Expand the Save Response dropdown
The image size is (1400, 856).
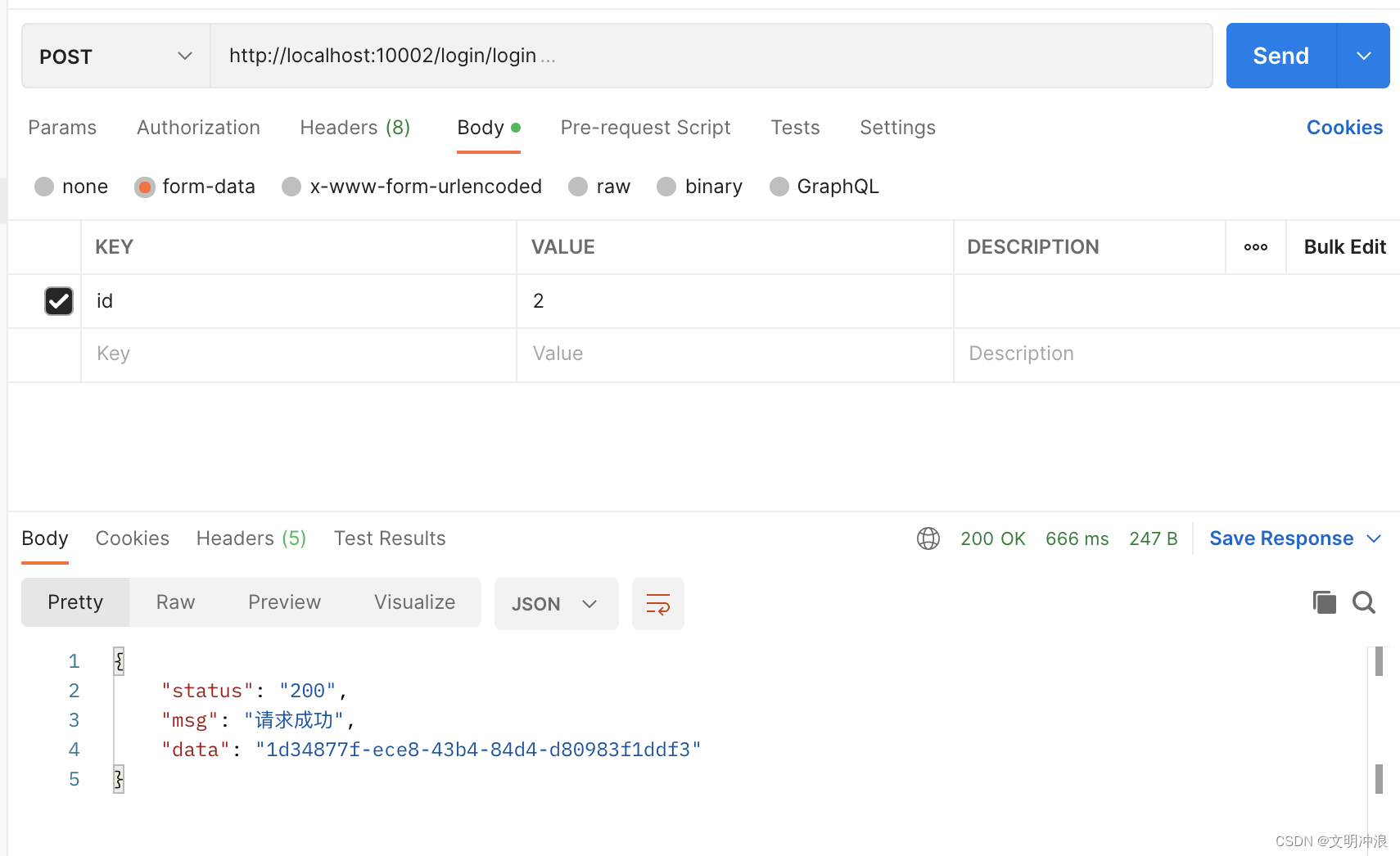coord(1374,538)
